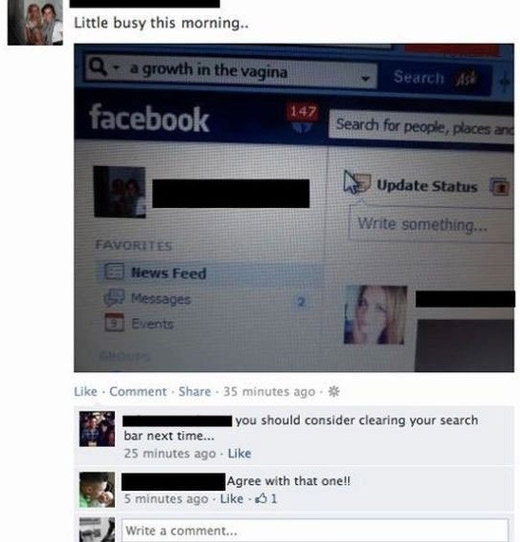Focus the Search for people, places field
The image size is (520, 542).
(421, 127)
